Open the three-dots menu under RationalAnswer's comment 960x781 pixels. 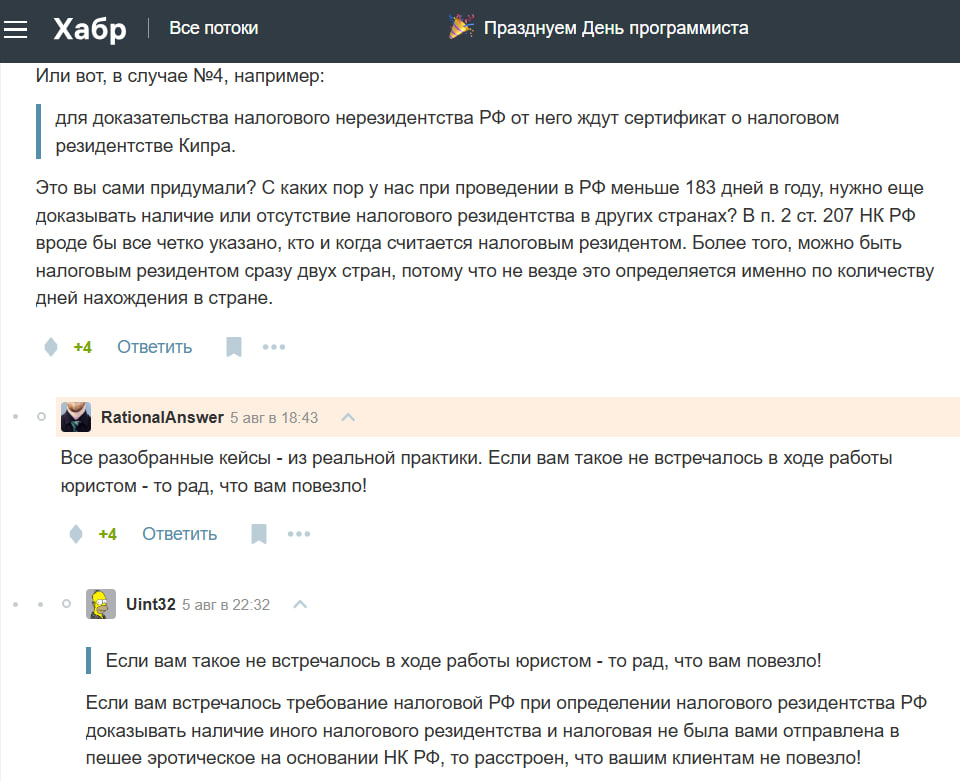coord(298,533)
